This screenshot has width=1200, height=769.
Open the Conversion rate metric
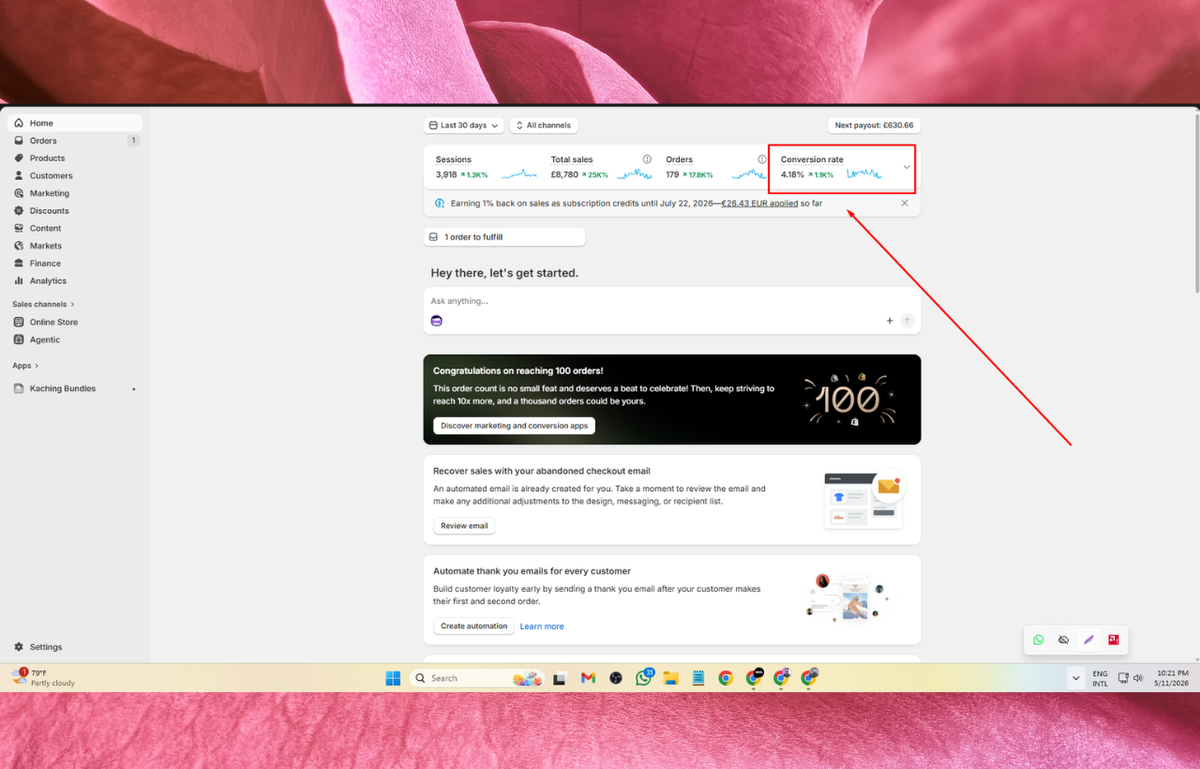841,167
